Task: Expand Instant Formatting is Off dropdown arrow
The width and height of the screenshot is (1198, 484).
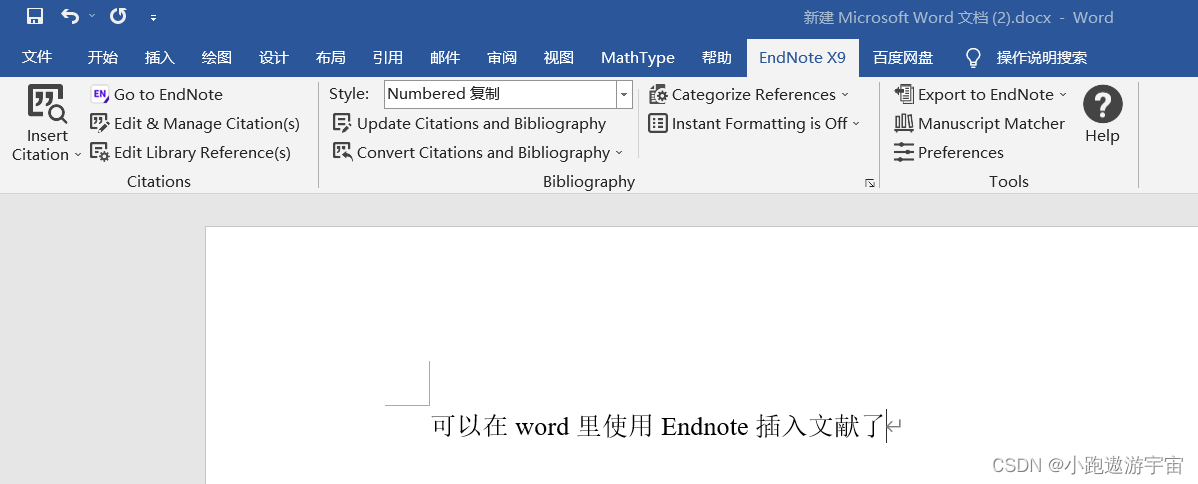Action: click(x=856, y=123)
